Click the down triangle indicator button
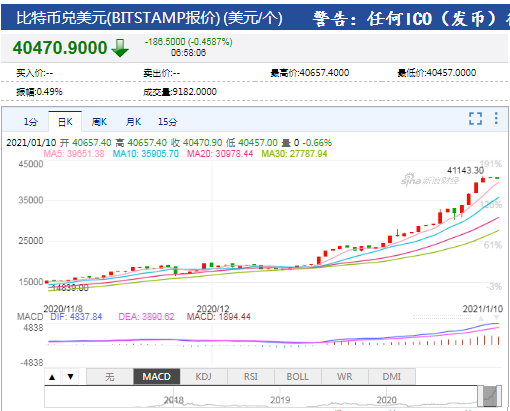The height and width of the screenshot is (411, 510). click(x=70, y=377)
